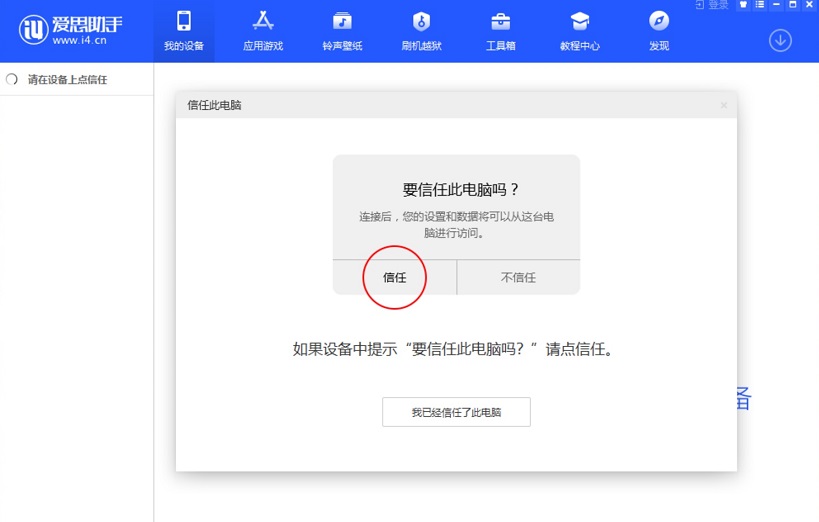Viewport: 819px width, 522px height.
Task: Open the 教程中心 tutorial center
Action: click(x=579, y=31)
